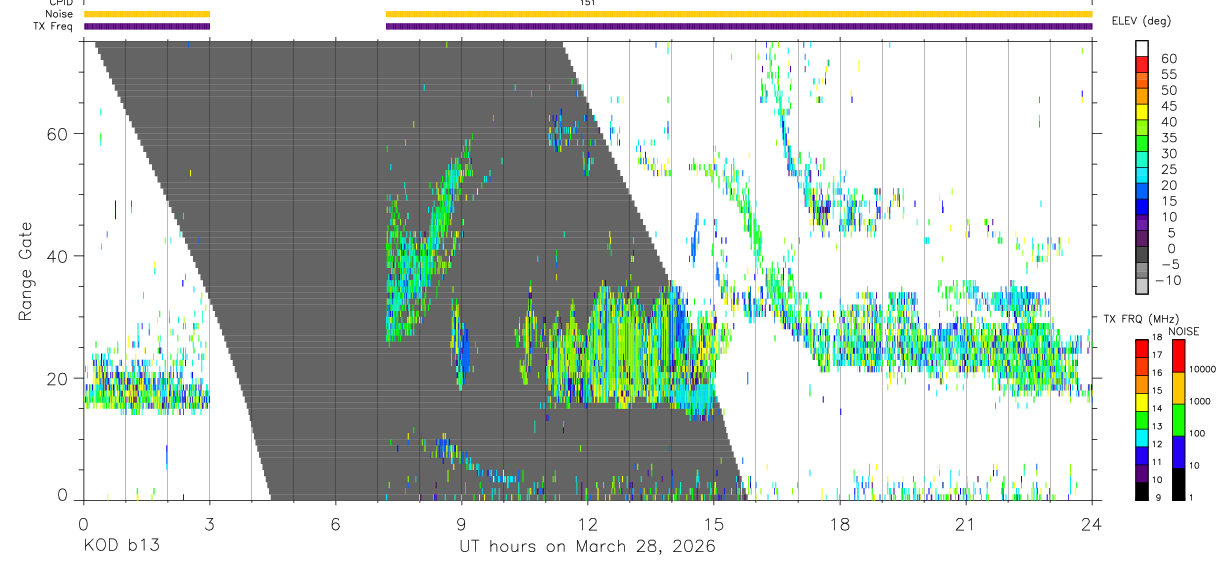
Task: Click the 'NOISE' legend title
Action: [1183, 331]
